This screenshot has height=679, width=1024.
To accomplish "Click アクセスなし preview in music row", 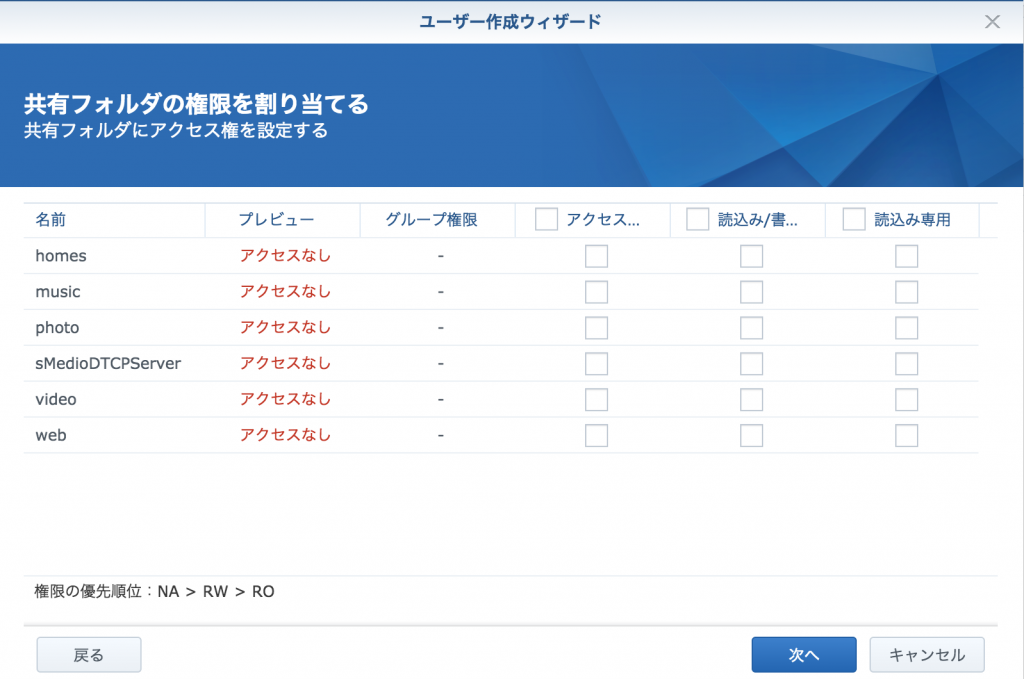I will [285, 292].
